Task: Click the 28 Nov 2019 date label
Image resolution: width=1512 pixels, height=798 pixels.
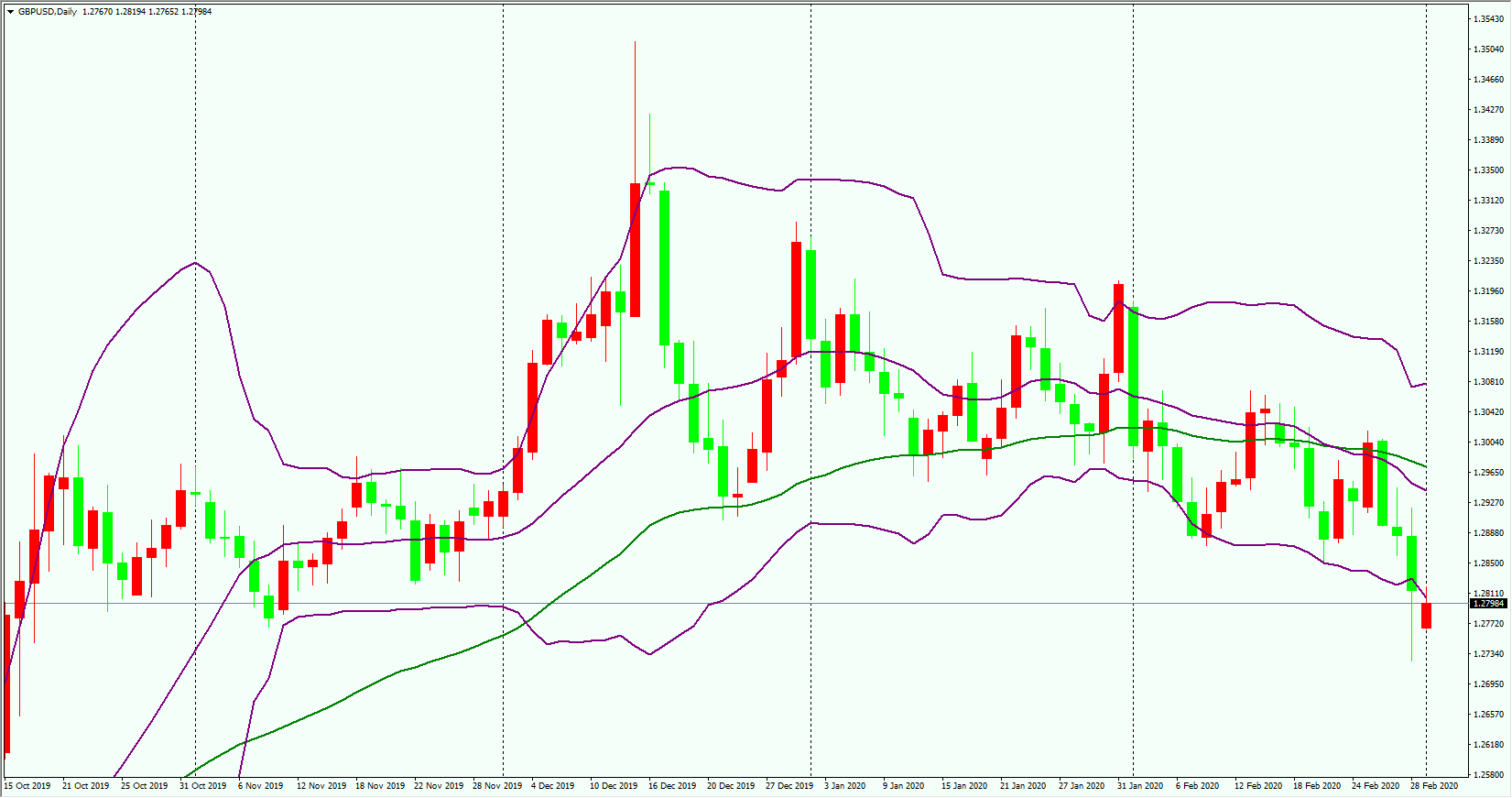Action: 497,786
